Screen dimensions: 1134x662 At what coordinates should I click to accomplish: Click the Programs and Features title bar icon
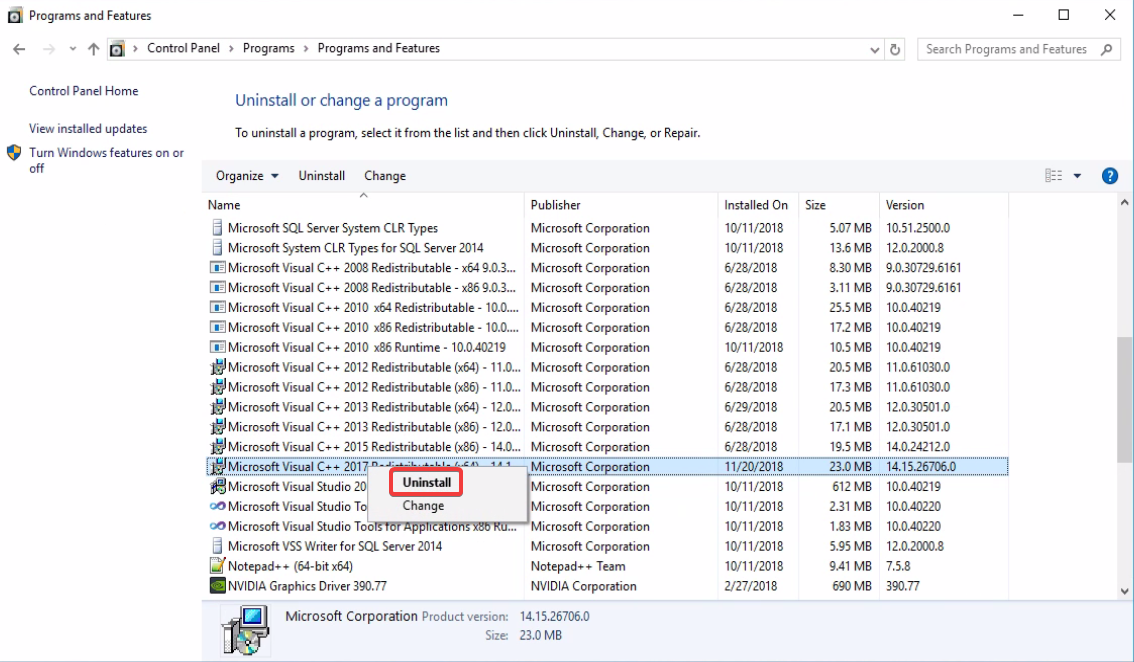pos(14,15)
